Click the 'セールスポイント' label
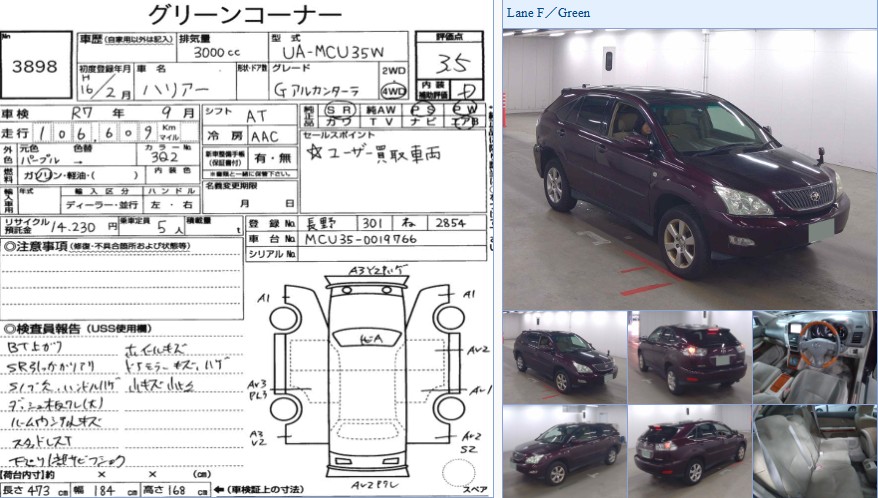878x498 pixels. tap(339, 135)
